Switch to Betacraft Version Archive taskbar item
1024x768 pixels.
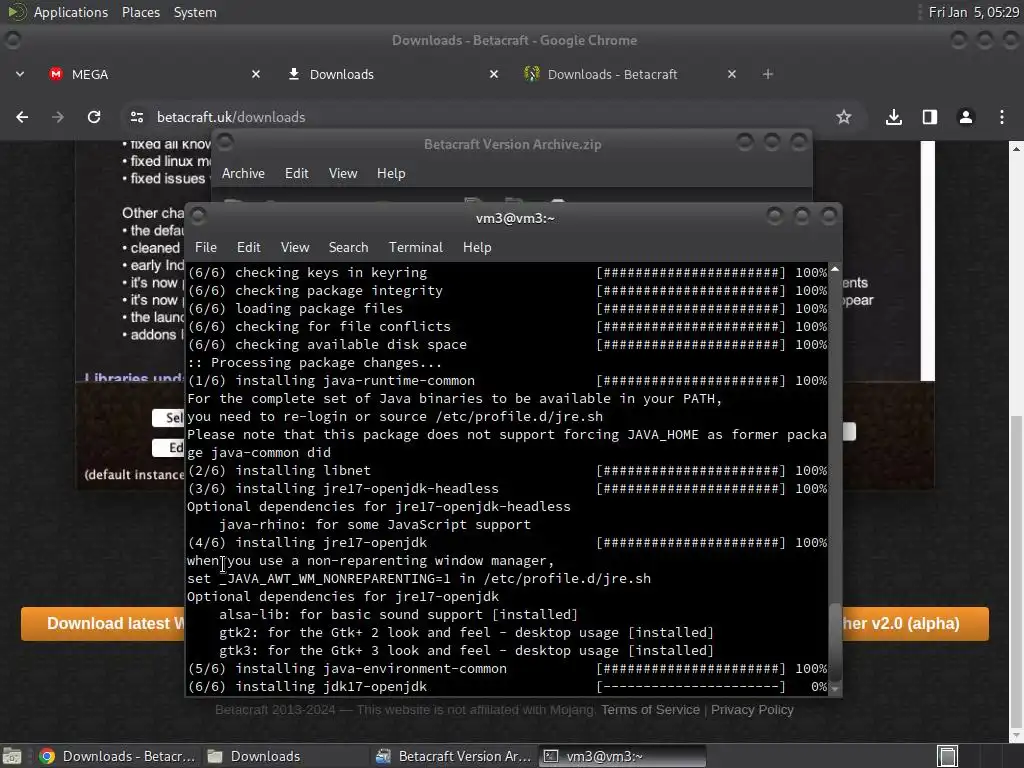(x=454, y=756)
